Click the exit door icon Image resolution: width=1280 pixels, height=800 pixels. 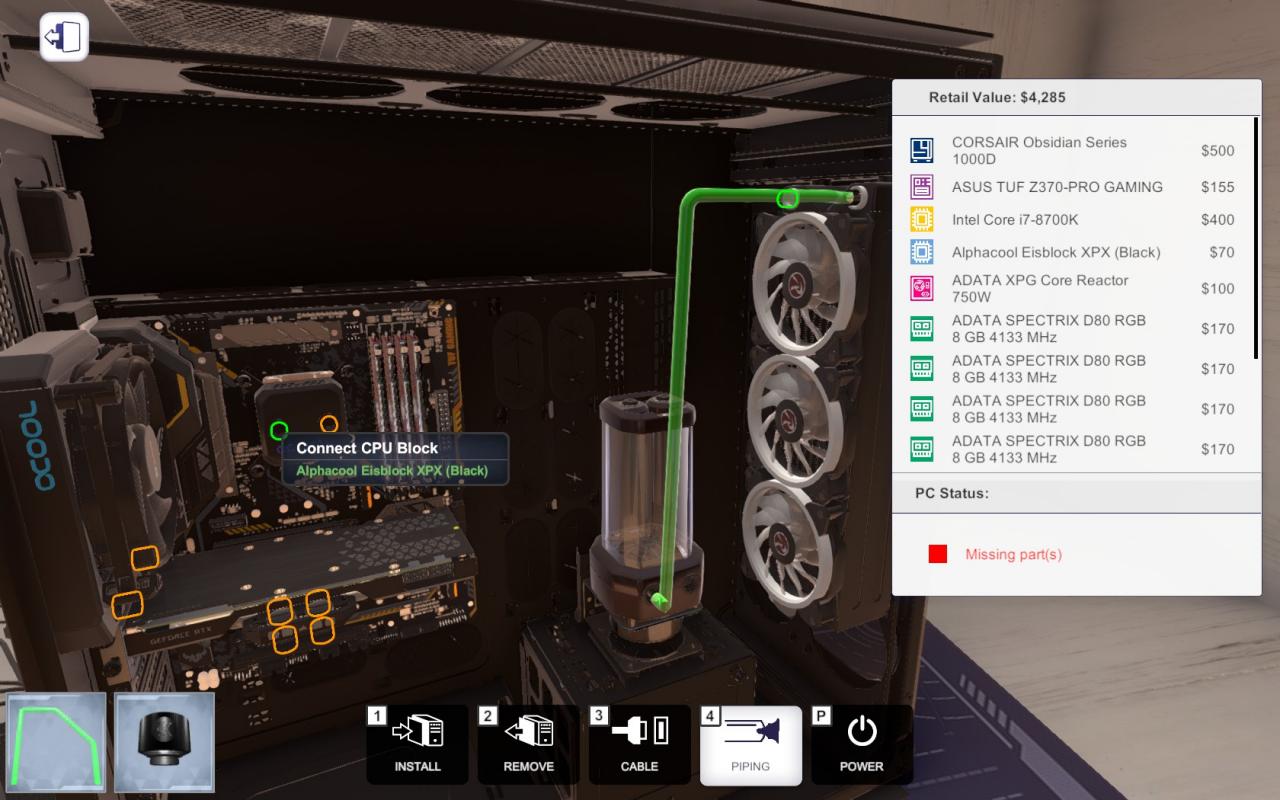point(64,38)
